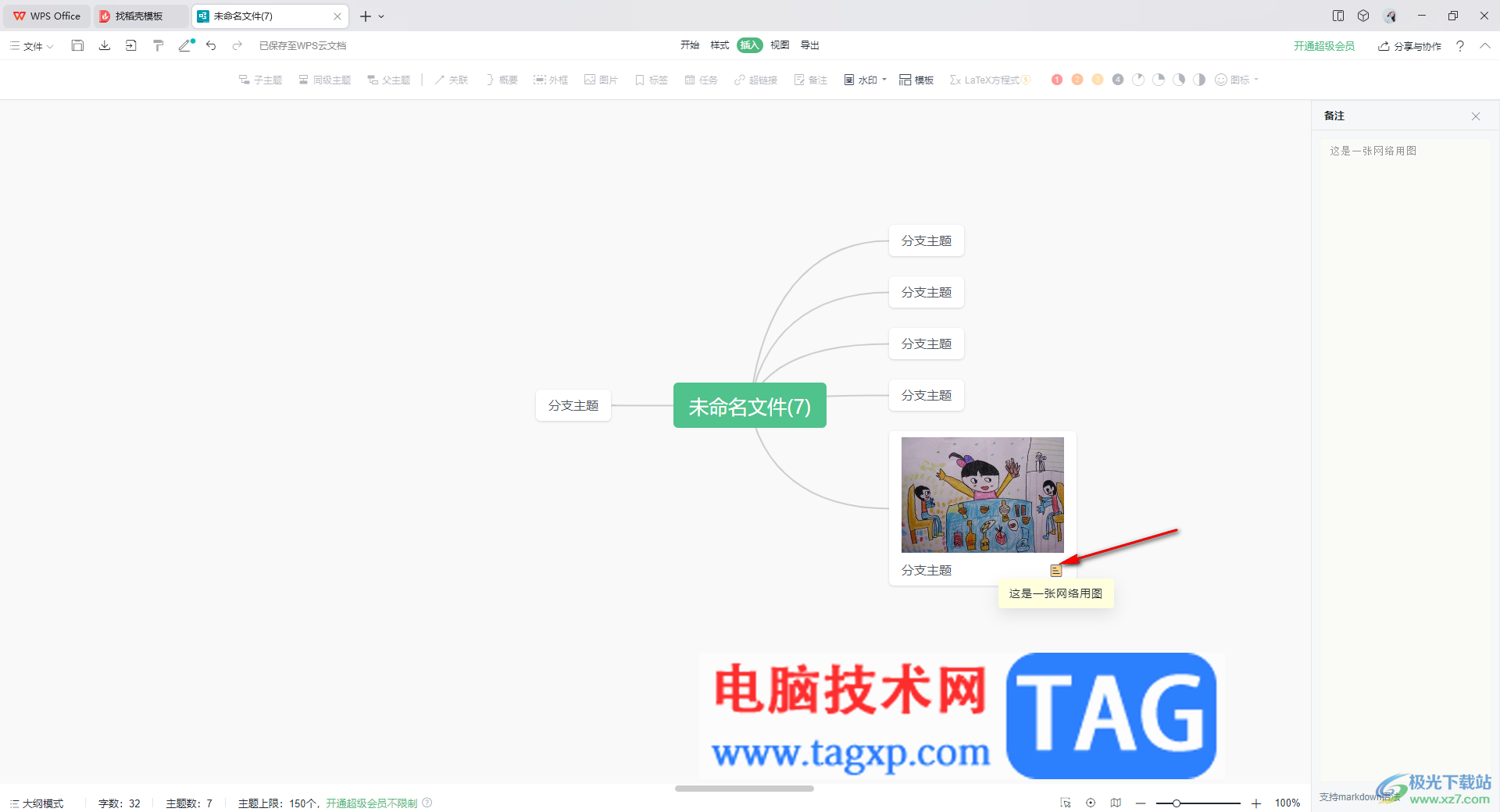Open the 模板 templates button
The height and width of the screenshot is (812, 1500).
[916, 80]
